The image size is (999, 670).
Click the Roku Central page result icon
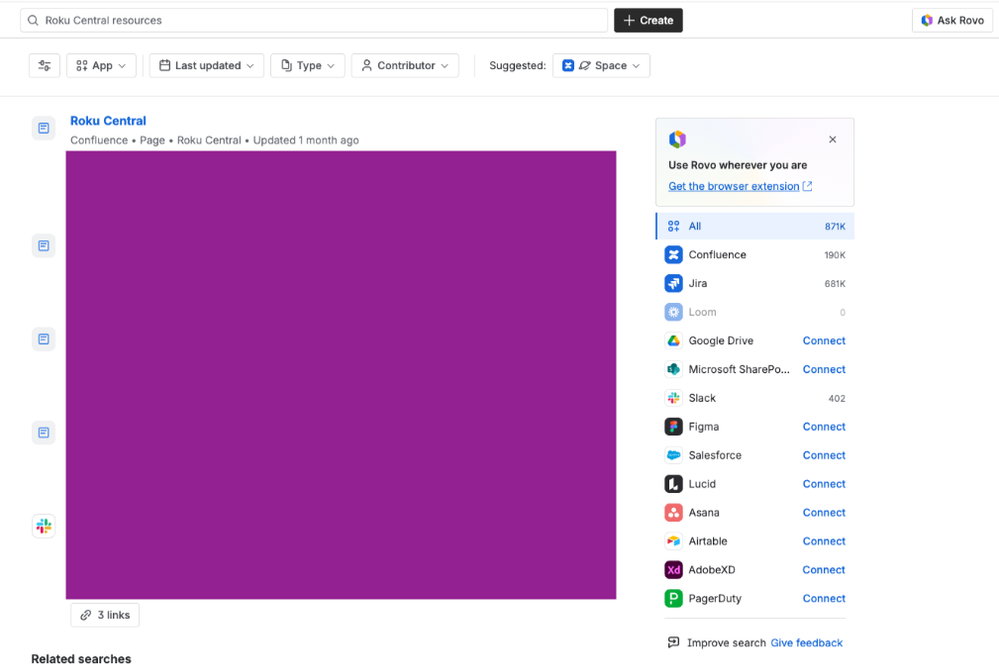(x=44, y=128)
